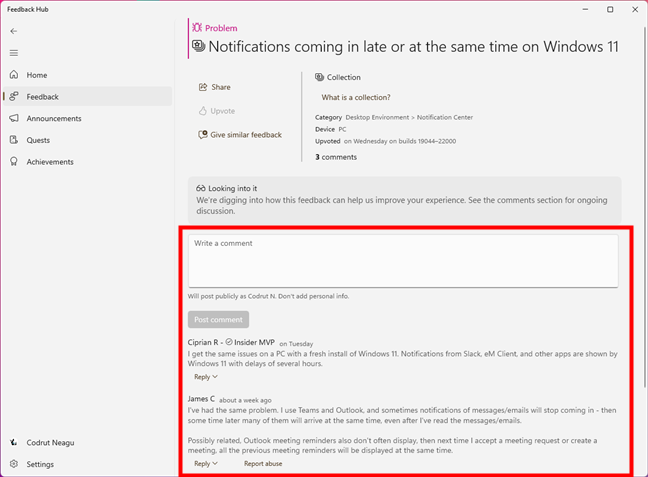Screen dimensions: 648x477
Task: Click the Share icon
Action: tap(203, 87)
